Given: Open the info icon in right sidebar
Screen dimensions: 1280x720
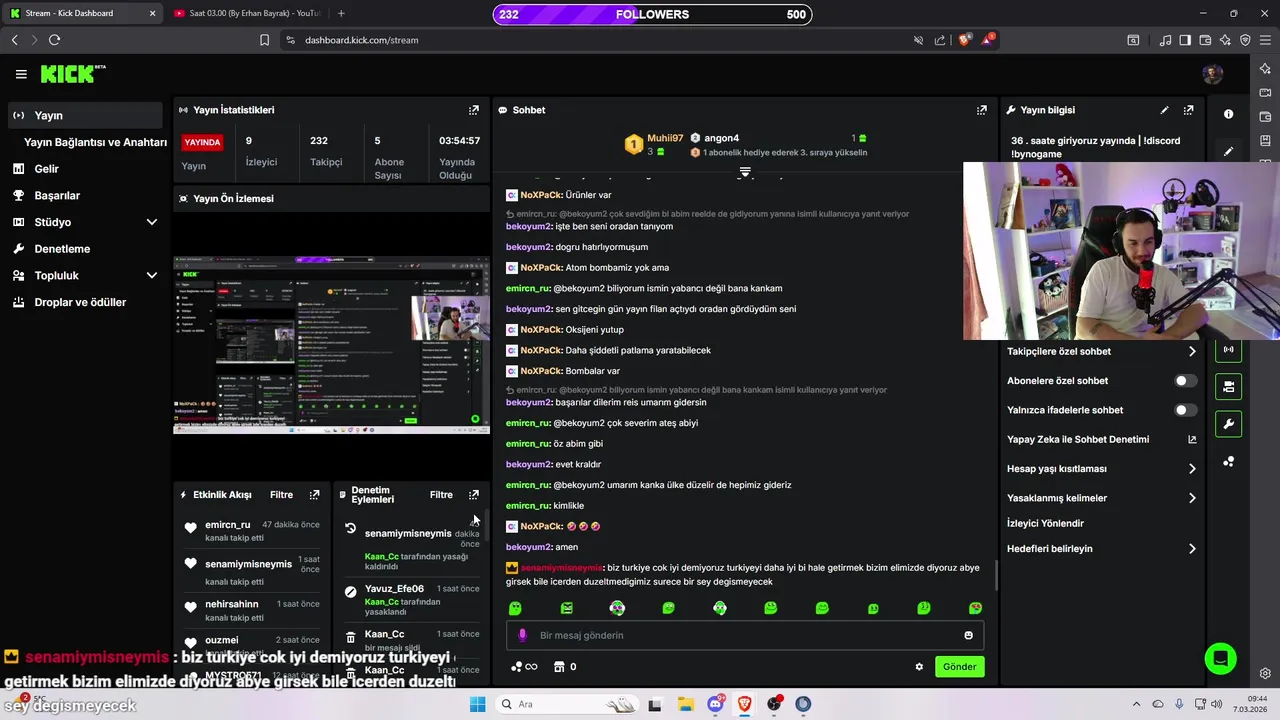Looking at the screenshot, I should [1229, 114].
